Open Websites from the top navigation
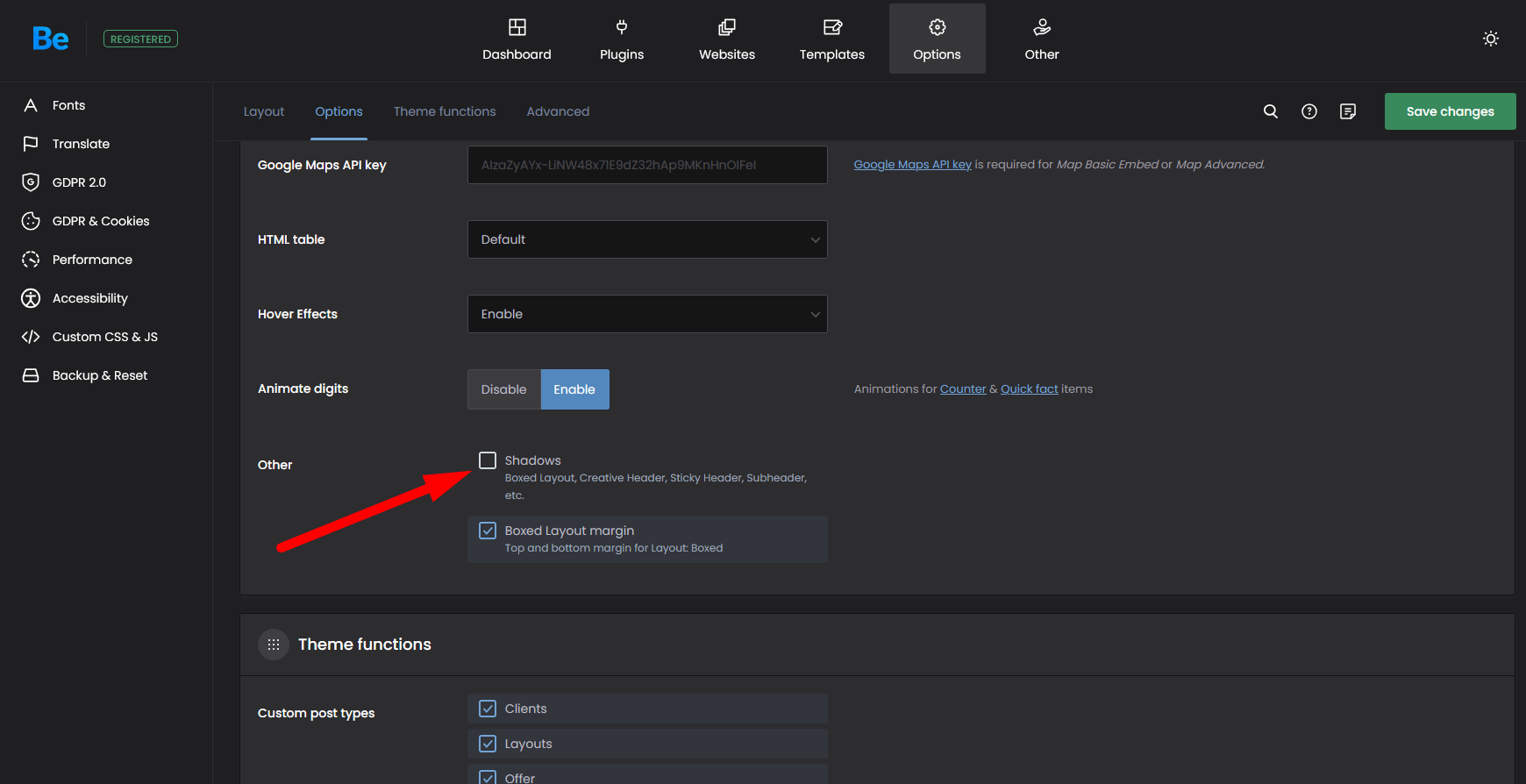The height and width of the screenshot is (784, 1526). pos(726,39)
